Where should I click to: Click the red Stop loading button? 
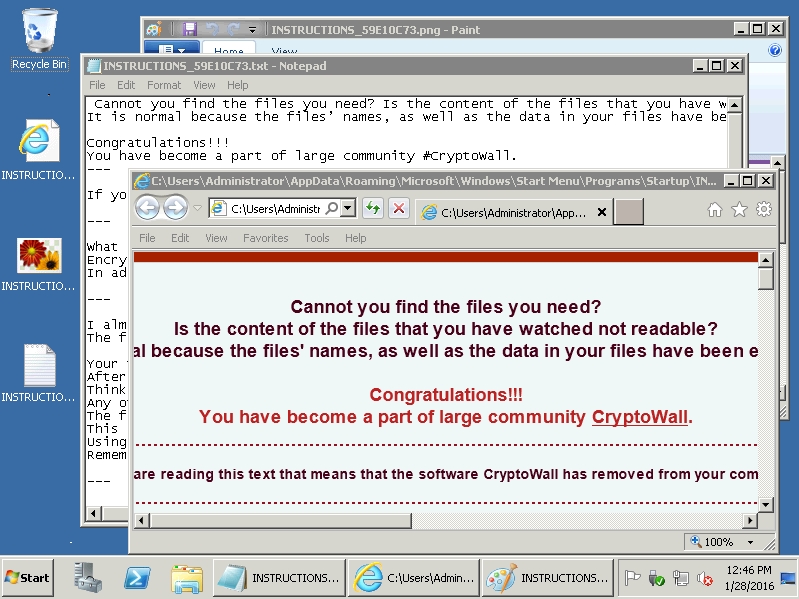tap(398, 208)
